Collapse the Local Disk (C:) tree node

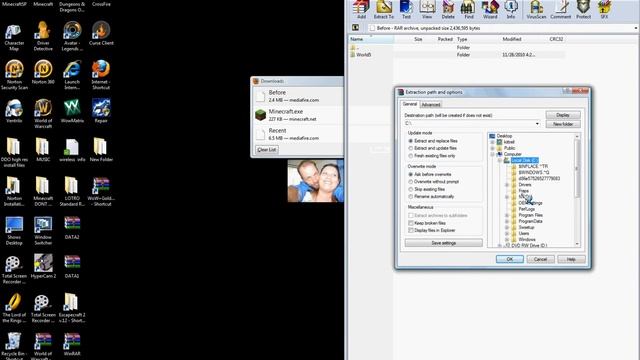500,160
